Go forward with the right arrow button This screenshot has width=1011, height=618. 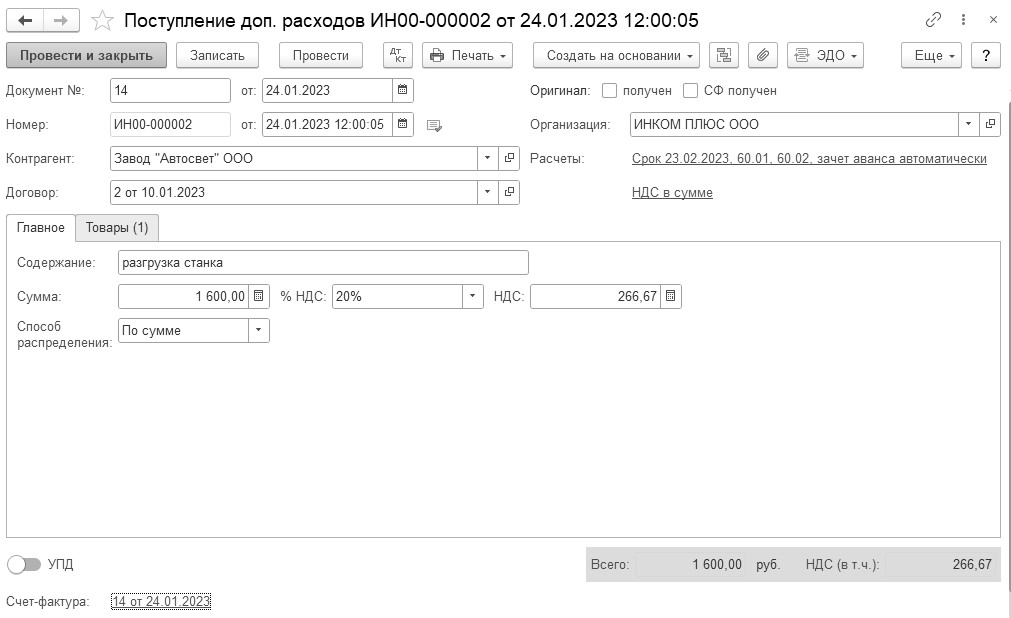tap(61, 21)
